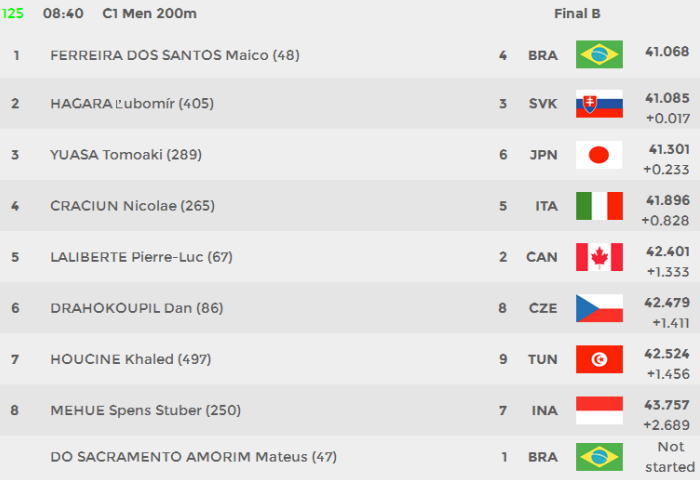Viewport: 700px width, 480px height.
Task: Select YUASA Tomoaki row name
Action: click(126, 155)
